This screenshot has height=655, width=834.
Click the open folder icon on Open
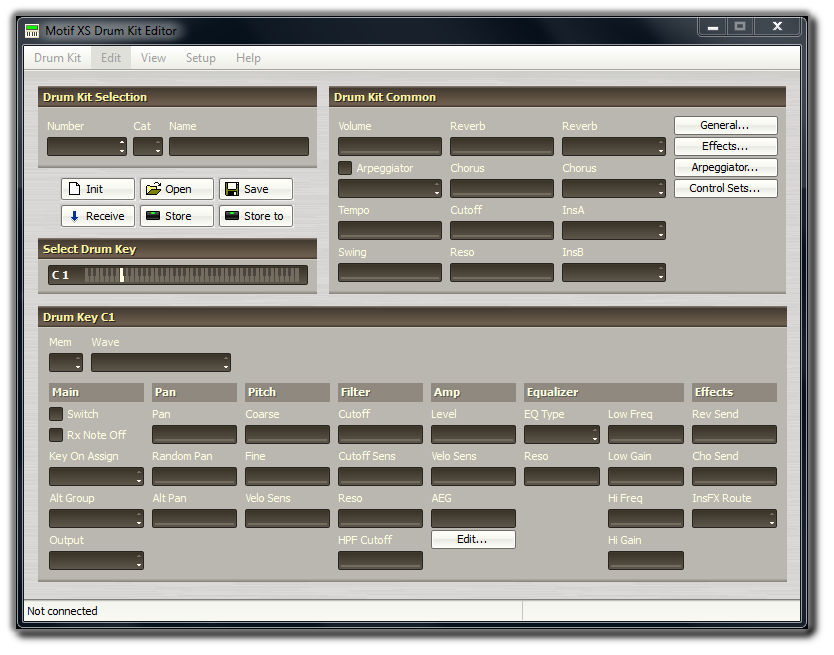153,189
